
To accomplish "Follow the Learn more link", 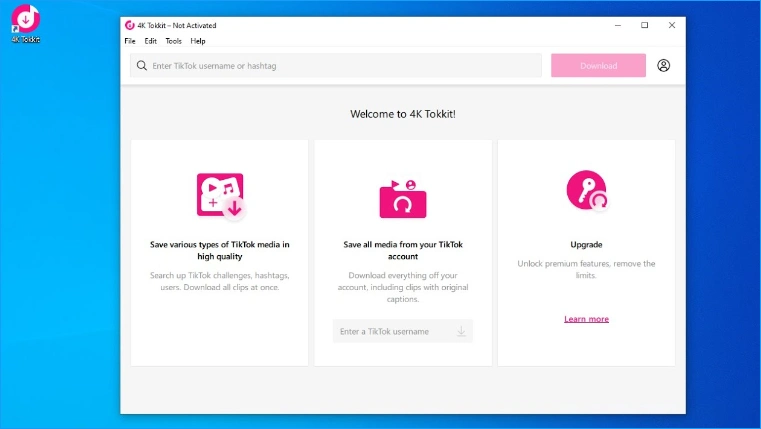I will (586, 319).
